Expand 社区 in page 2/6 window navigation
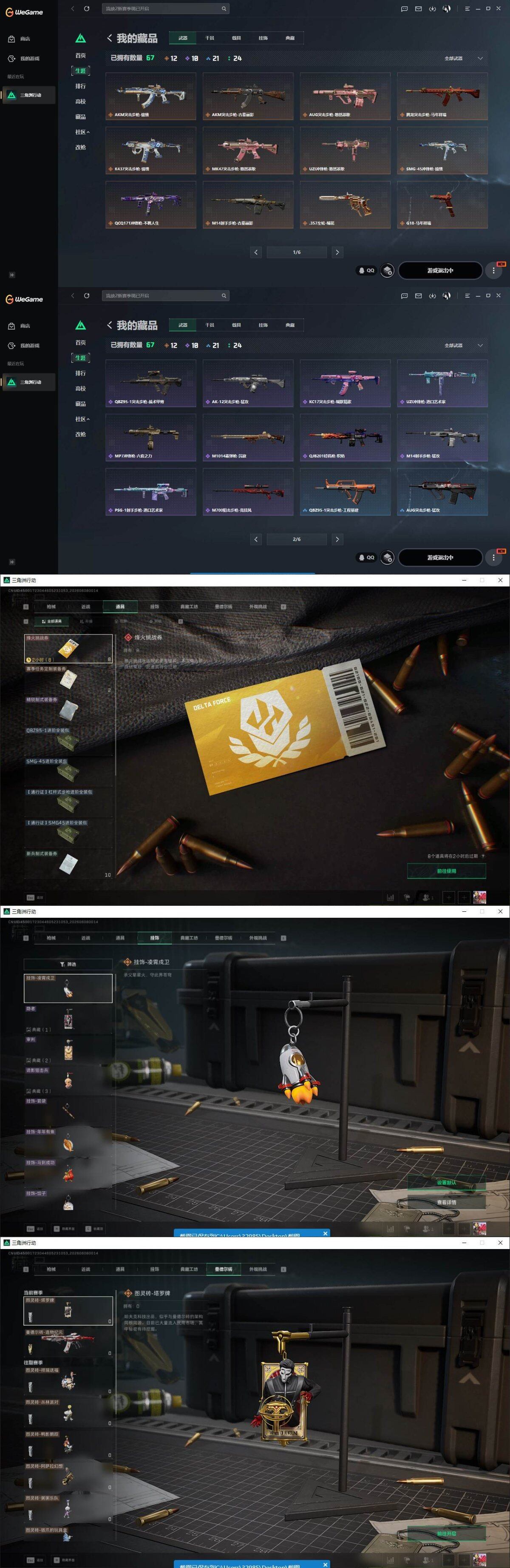 click(82, 419)
